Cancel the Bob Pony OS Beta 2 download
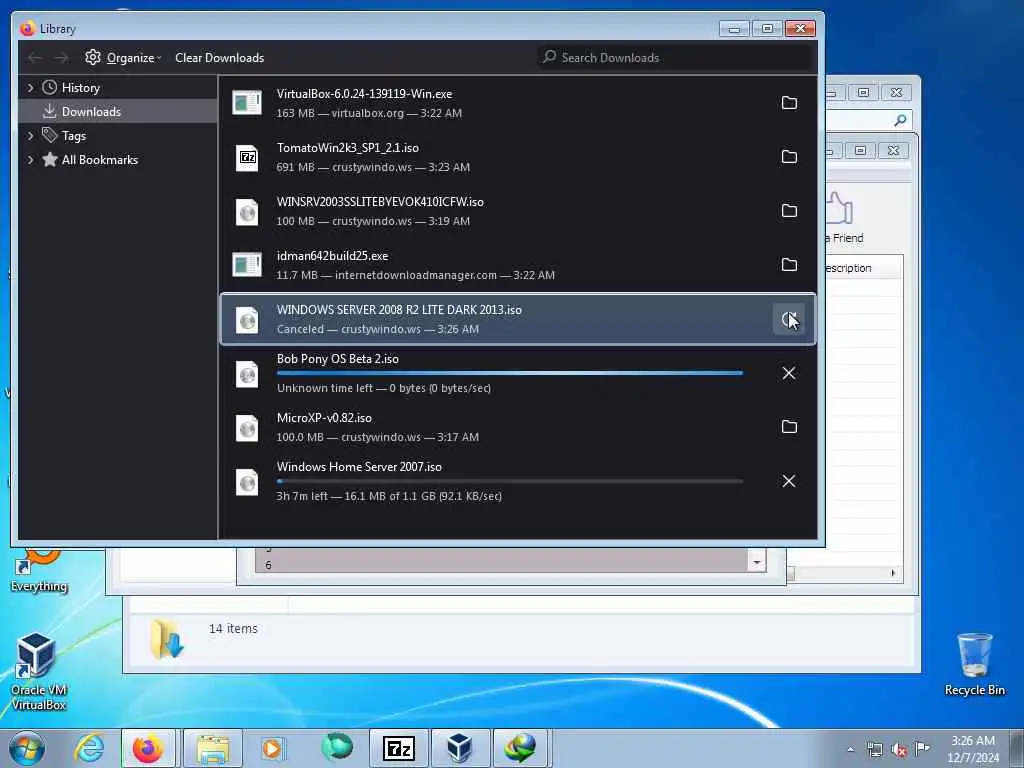 (x=789, y=373)
